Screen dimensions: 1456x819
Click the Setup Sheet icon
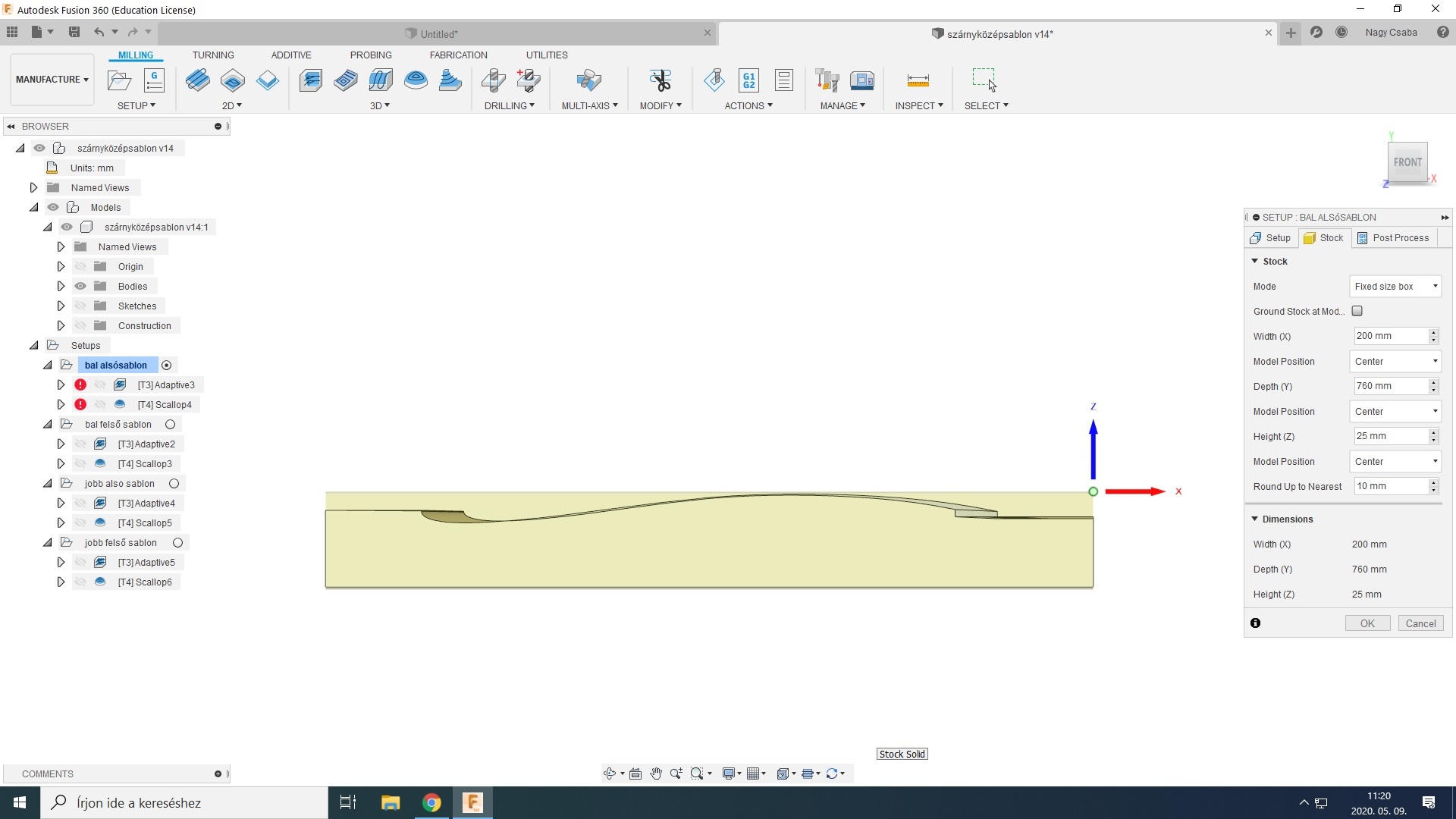pos(784,80)
